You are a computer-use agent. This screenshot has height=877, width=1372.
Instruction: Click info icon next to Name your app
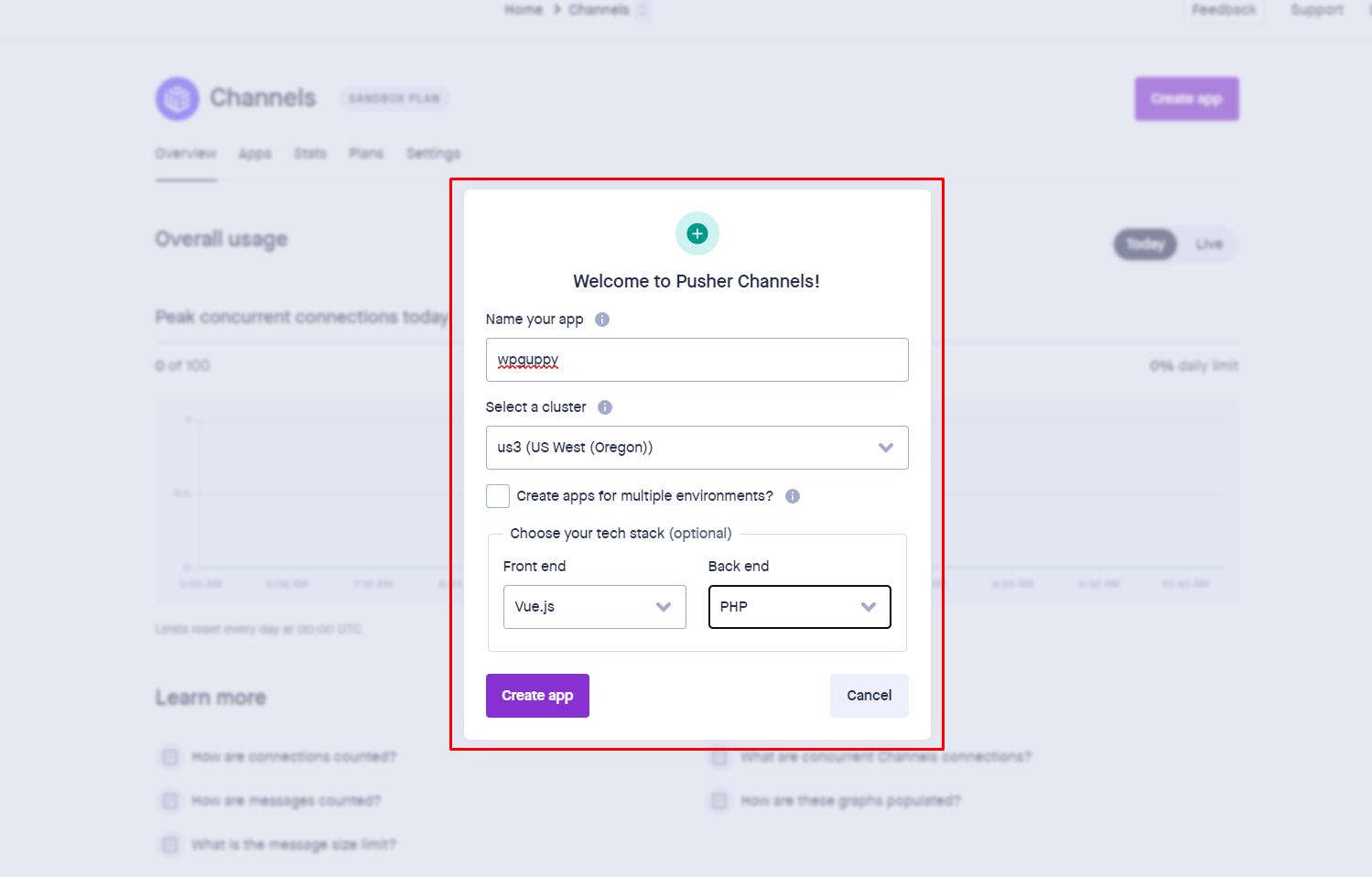[x=602, y=319]
